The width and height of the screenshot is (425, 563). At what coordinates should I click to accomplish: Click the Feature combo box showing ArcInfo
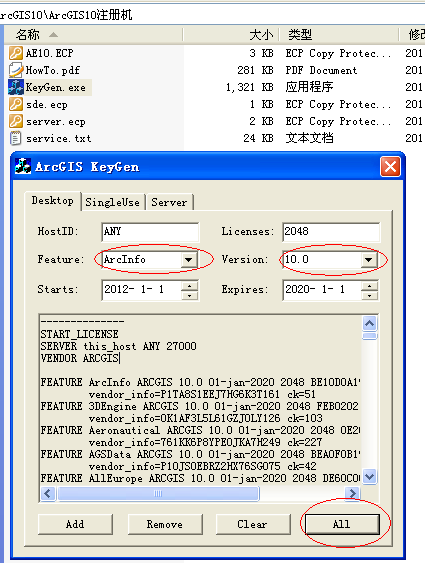(150, 259)
